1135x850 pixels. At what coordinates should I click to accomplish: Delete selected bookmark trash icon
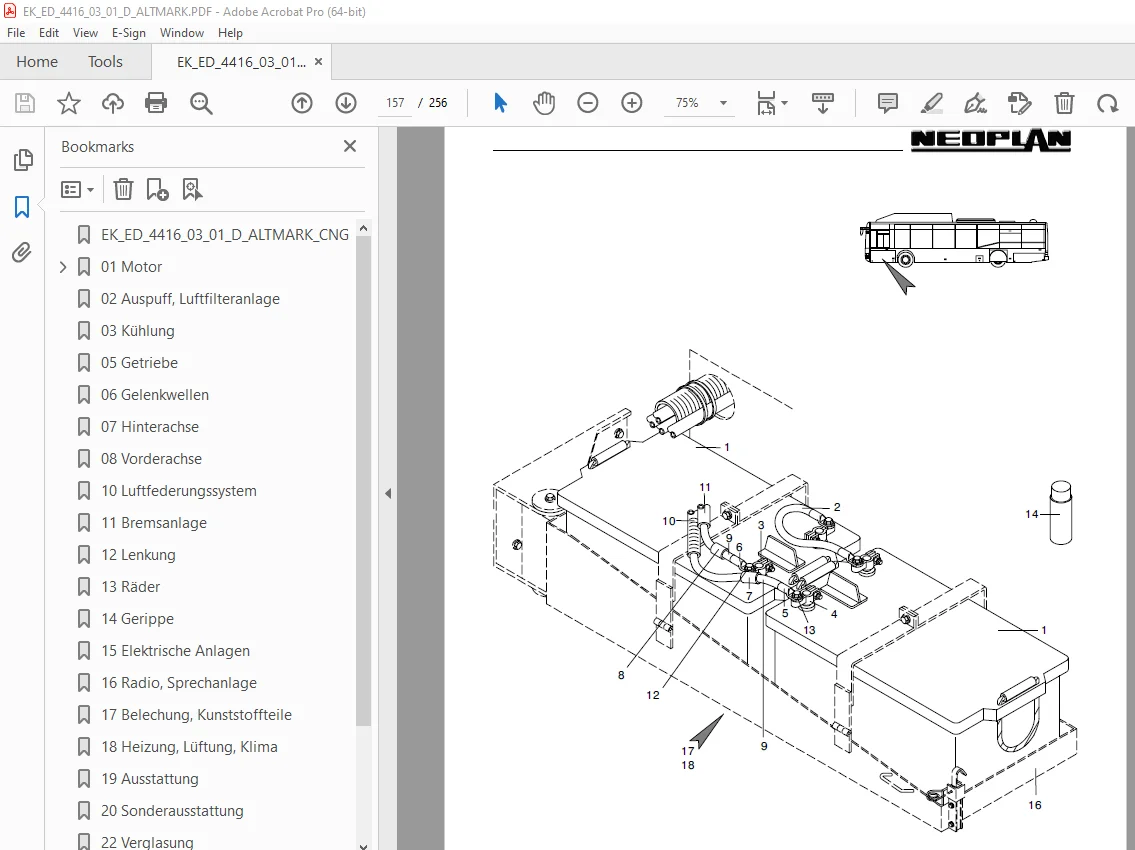click(123, 190)
